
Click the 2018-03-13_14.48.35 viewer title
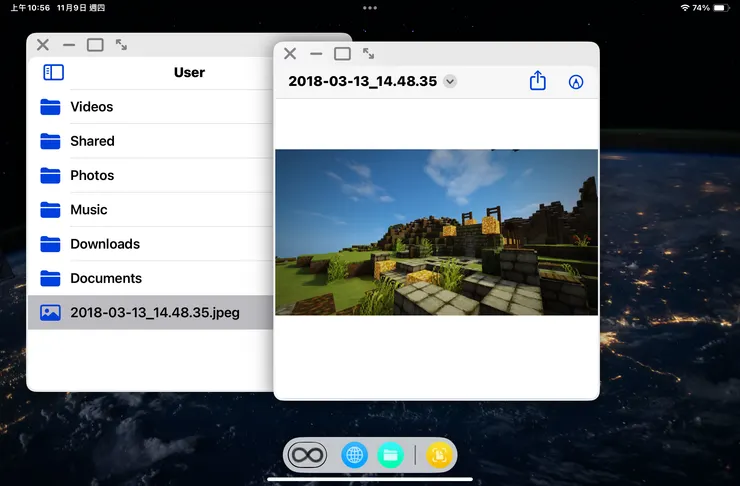point(362,81)
